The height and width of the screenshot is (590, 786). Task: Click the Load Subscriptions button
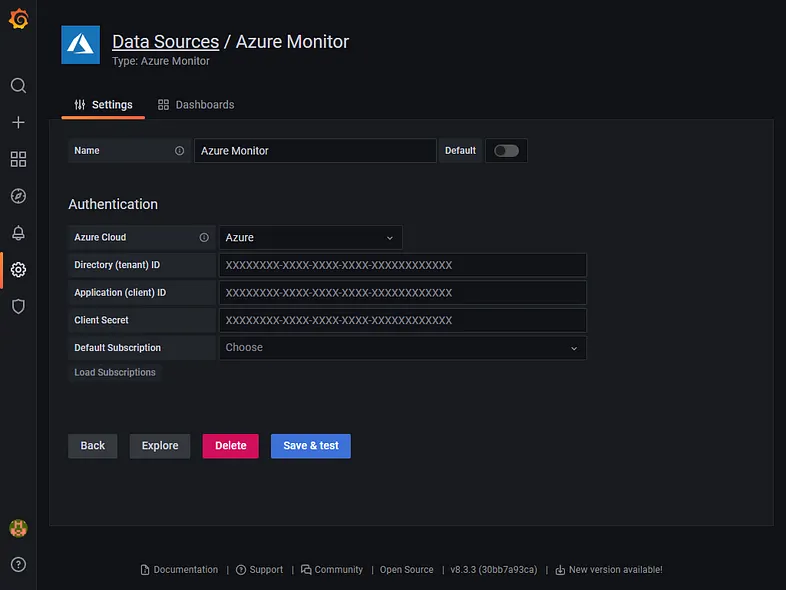click(x=115, y=372)
